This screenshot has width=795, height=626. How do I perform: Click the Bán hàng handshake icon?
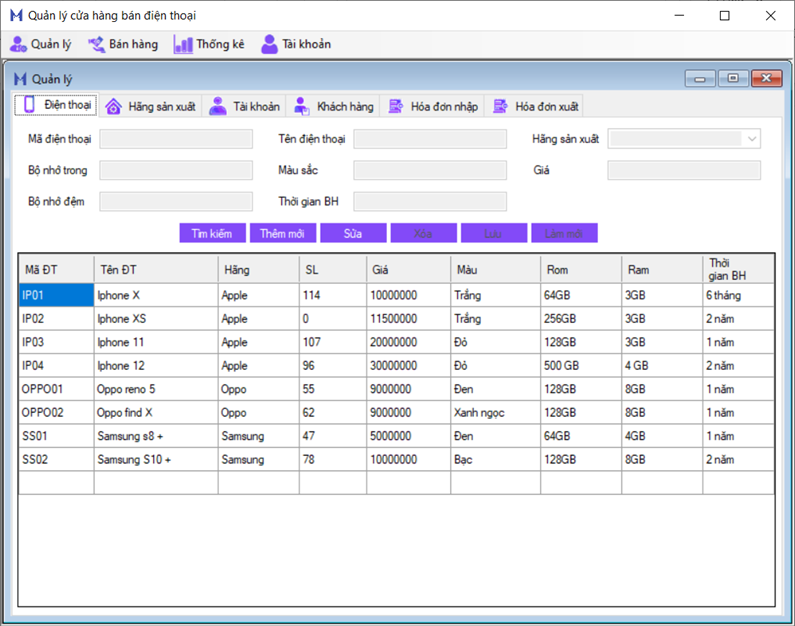pos(96,44)
